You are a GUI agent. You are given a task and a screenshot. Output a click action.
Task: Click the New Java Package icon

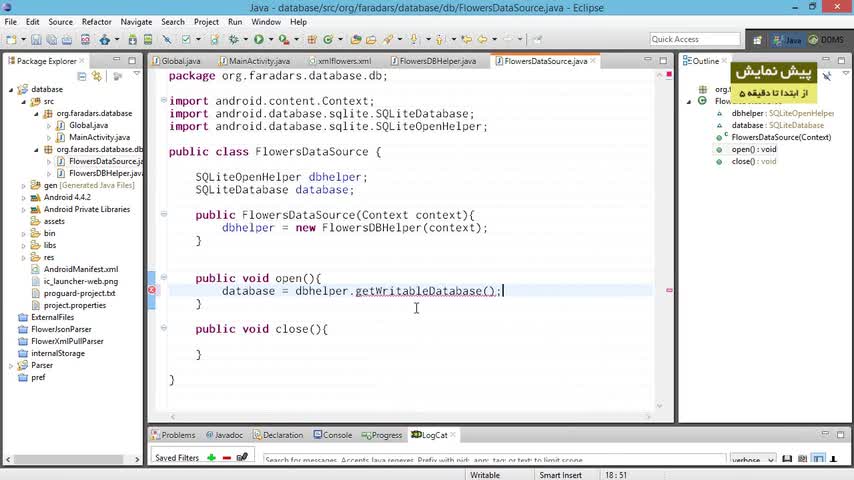click(x=312, y=39)
